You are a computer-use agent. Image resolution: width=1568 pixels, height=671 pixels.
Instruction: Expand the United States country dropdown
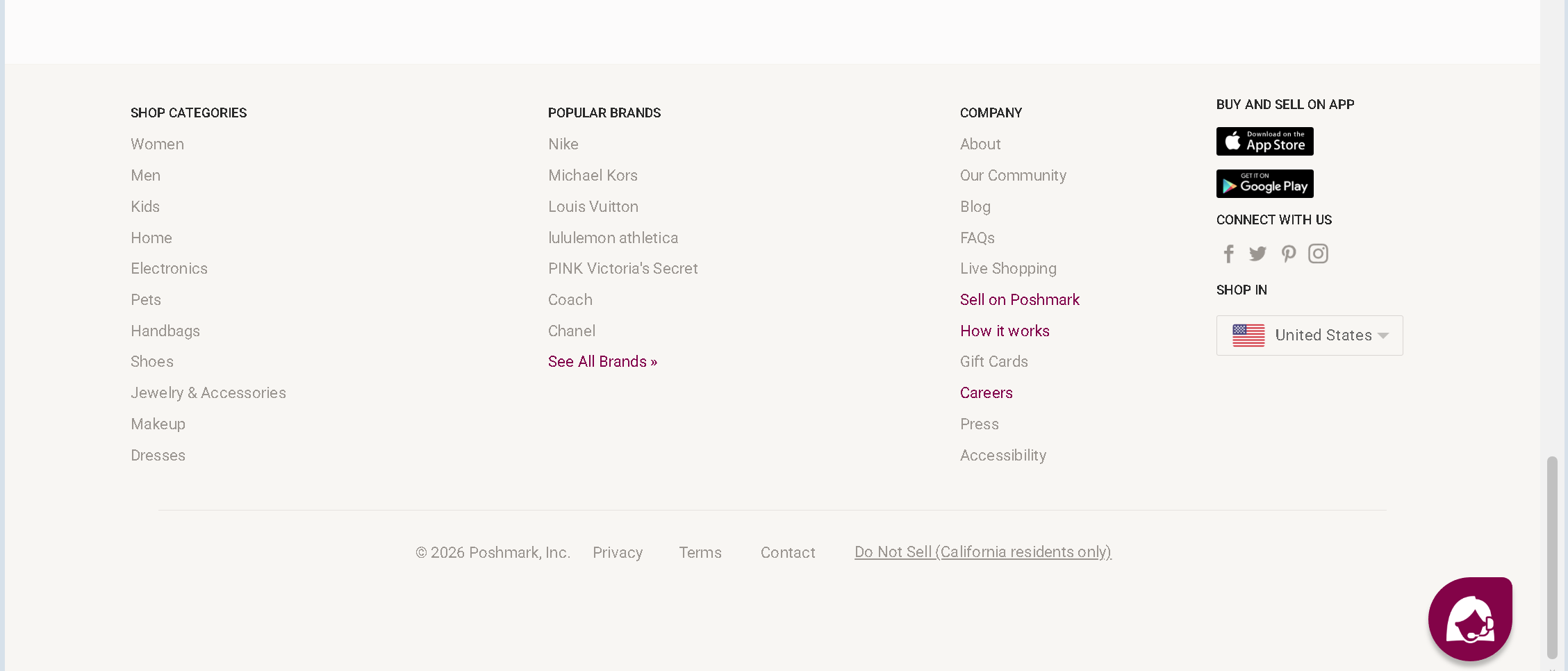coord(1383,335)
